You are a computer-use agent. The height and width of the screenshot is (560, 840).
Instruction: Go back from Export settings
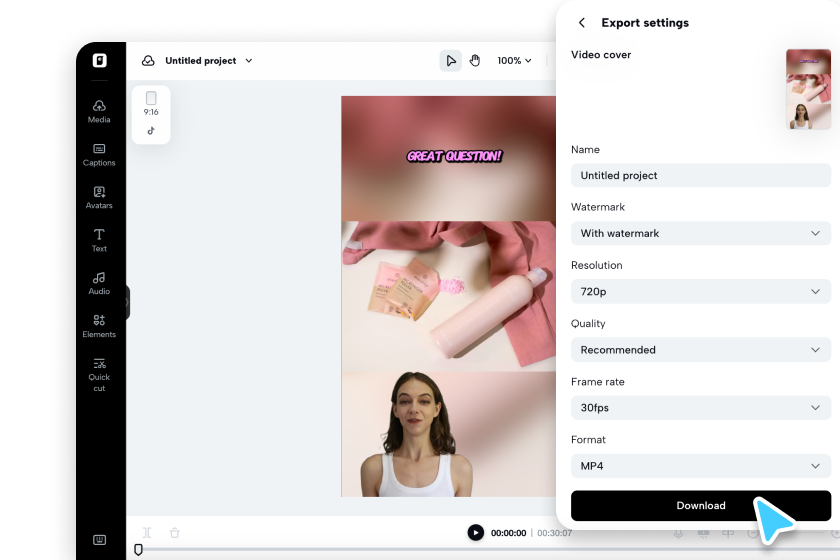(x=582, y=23)
